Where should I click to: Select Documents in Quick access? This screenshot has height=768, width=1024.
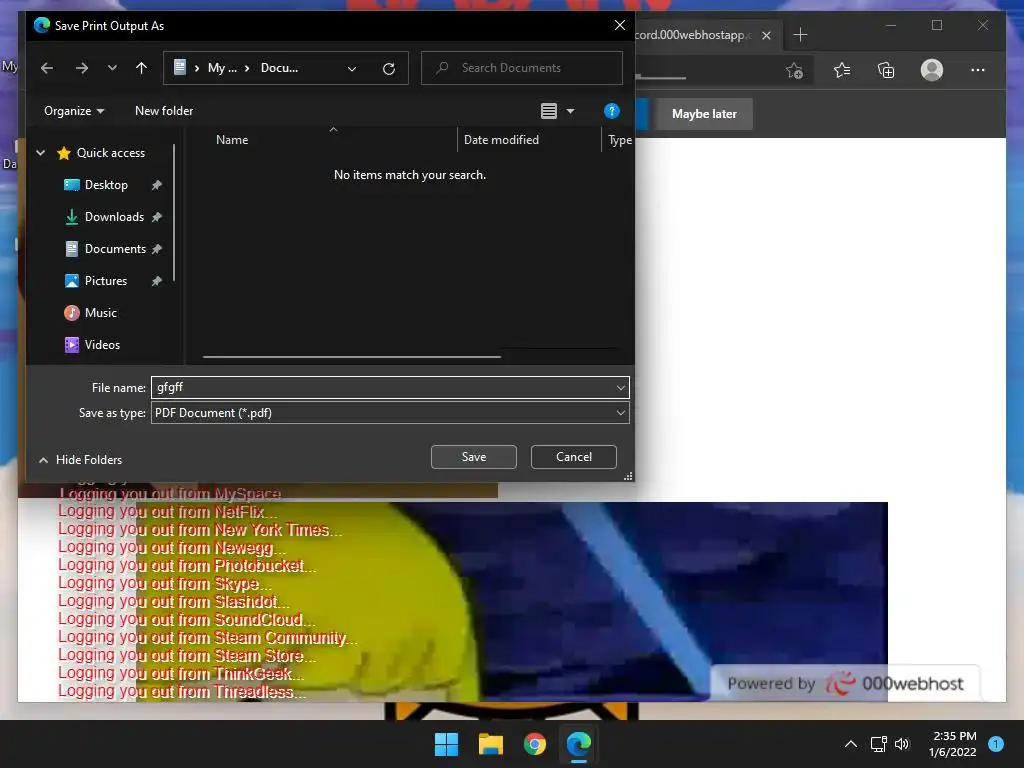tap(106, 249)
